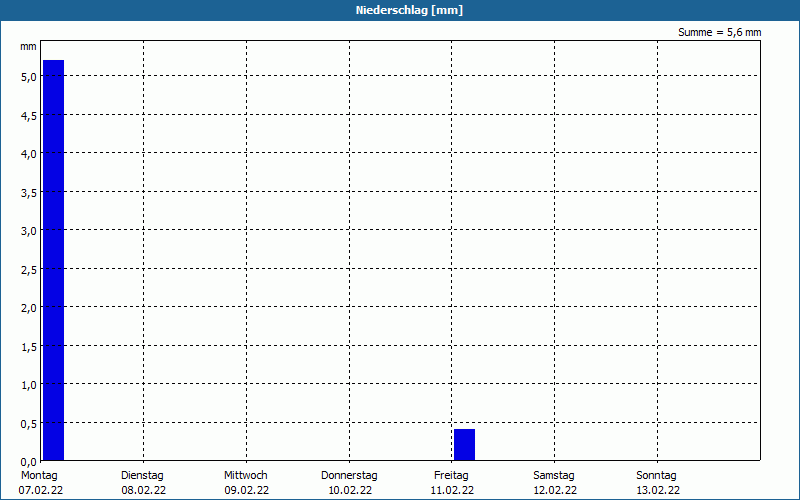Click the '1,5' axis value
This screenshot has height=500, width=800.
tap(29, 347)
